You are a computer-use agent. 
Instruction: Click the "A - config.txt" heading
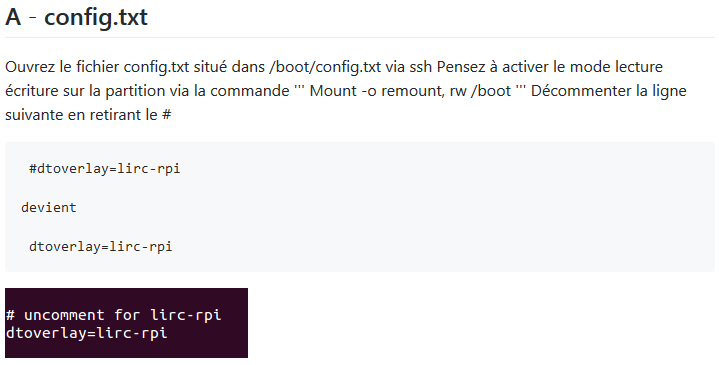77,17
